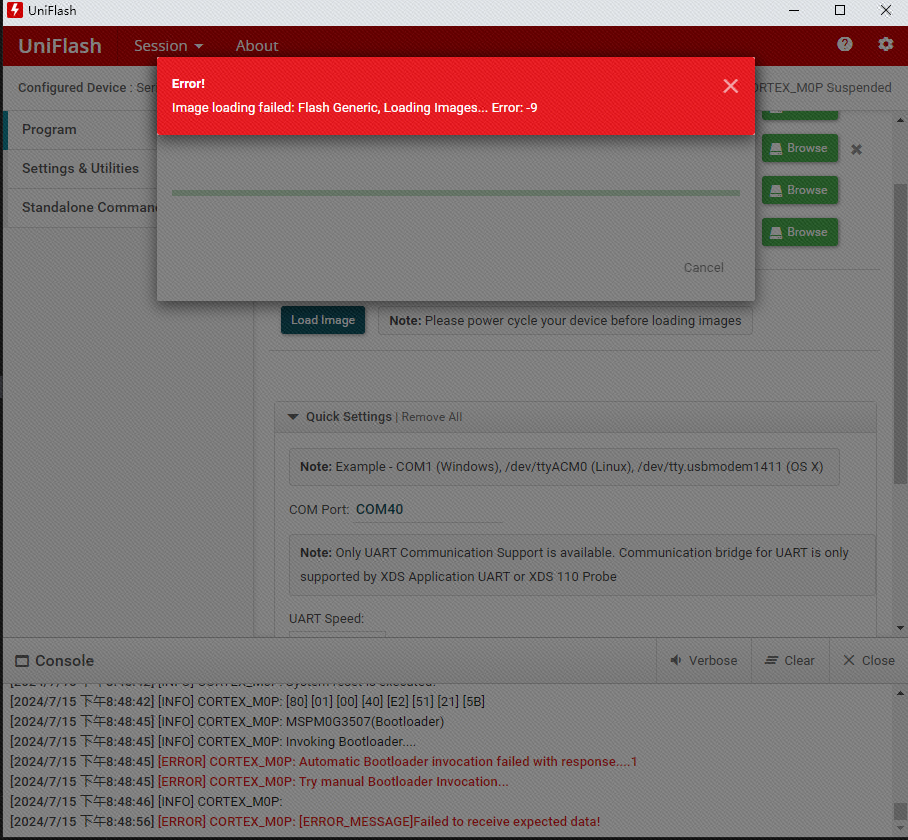Close the red Error banner with the X
The width and height of the screenshot is (908, 840).
730,86
